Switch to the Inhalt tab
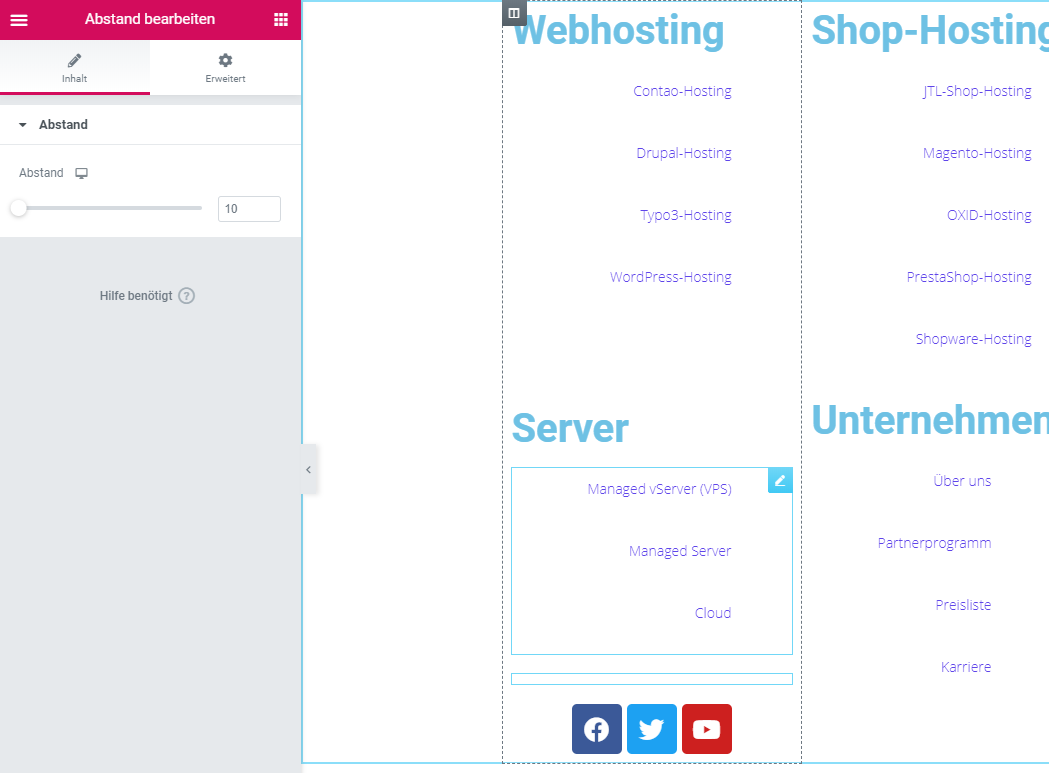1049x773 pixels. point(75,68)
